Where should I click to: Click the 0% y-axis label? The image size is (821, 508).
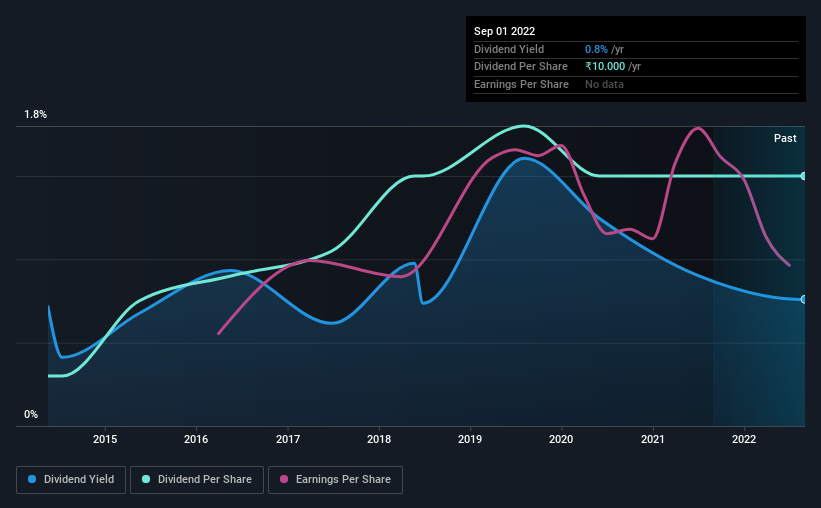(31, 414)
